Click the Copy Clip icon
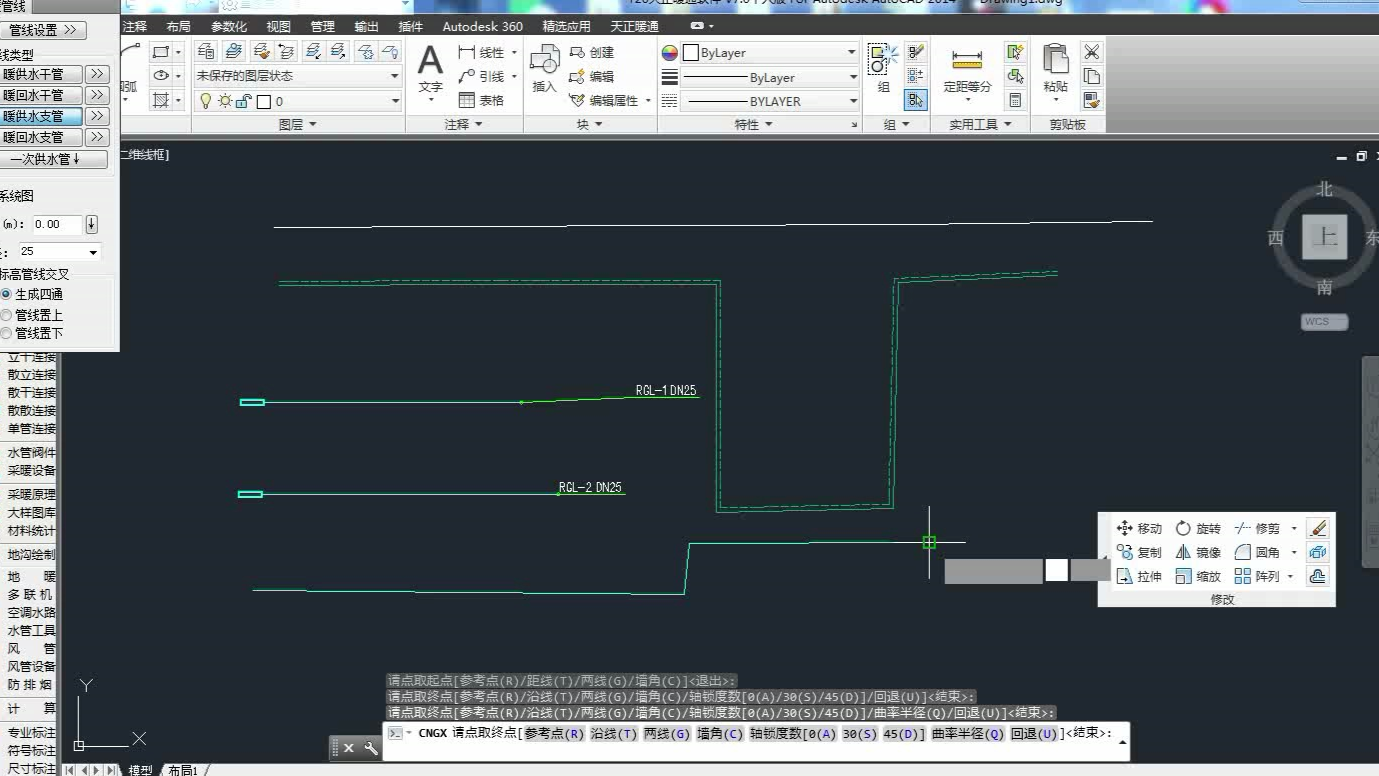This screenshot has width=1379, height=776. click(x=1092, y=76)
